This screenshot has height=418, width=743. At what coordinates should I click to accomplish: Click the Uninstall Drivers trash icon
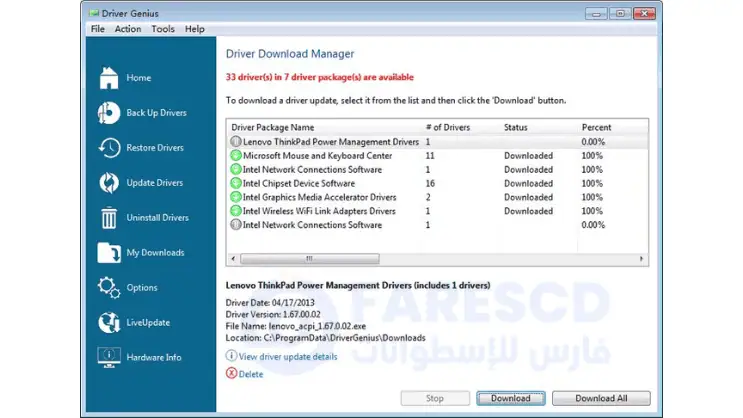(108, 218)
